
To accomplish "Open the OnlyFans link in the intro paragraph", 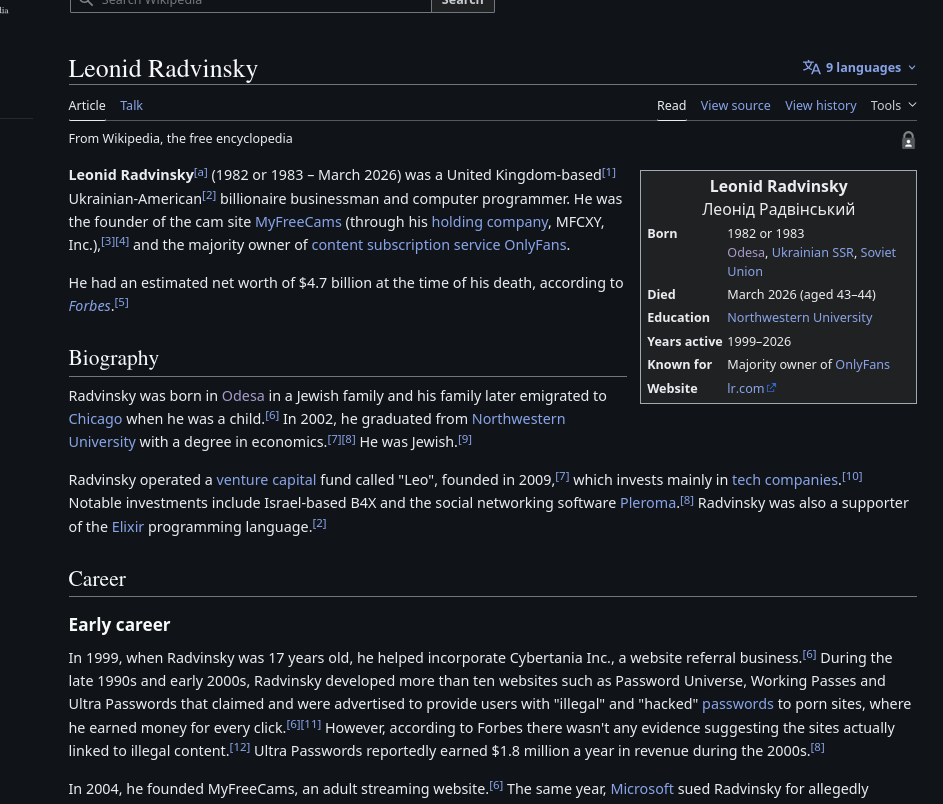I will tap(535, 245).
